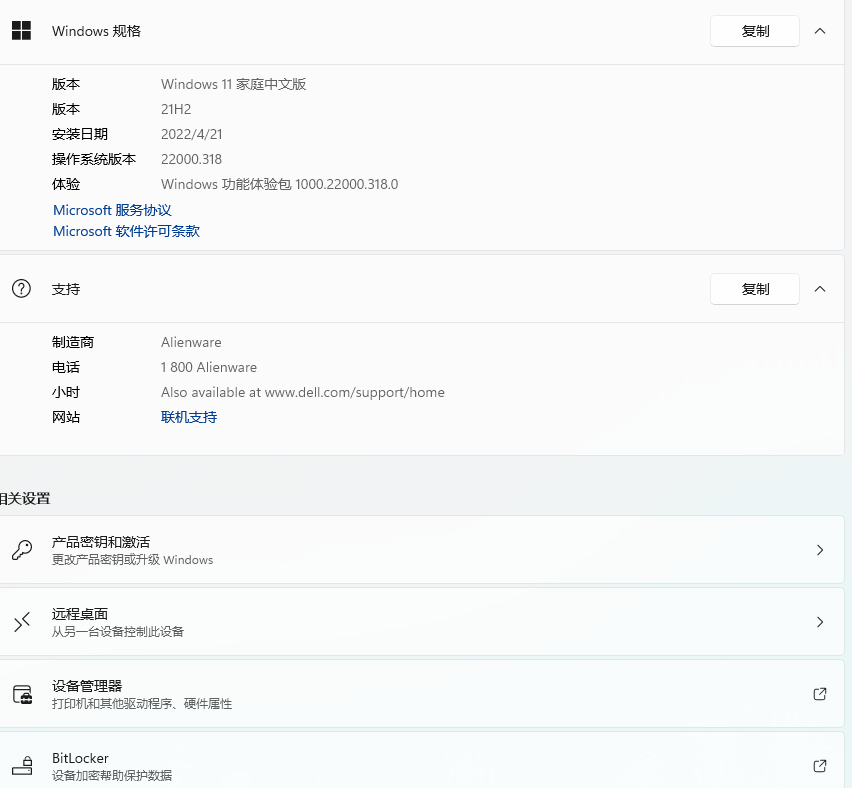
Task: Click the 小时 label
Action: [x=66, y=392]
